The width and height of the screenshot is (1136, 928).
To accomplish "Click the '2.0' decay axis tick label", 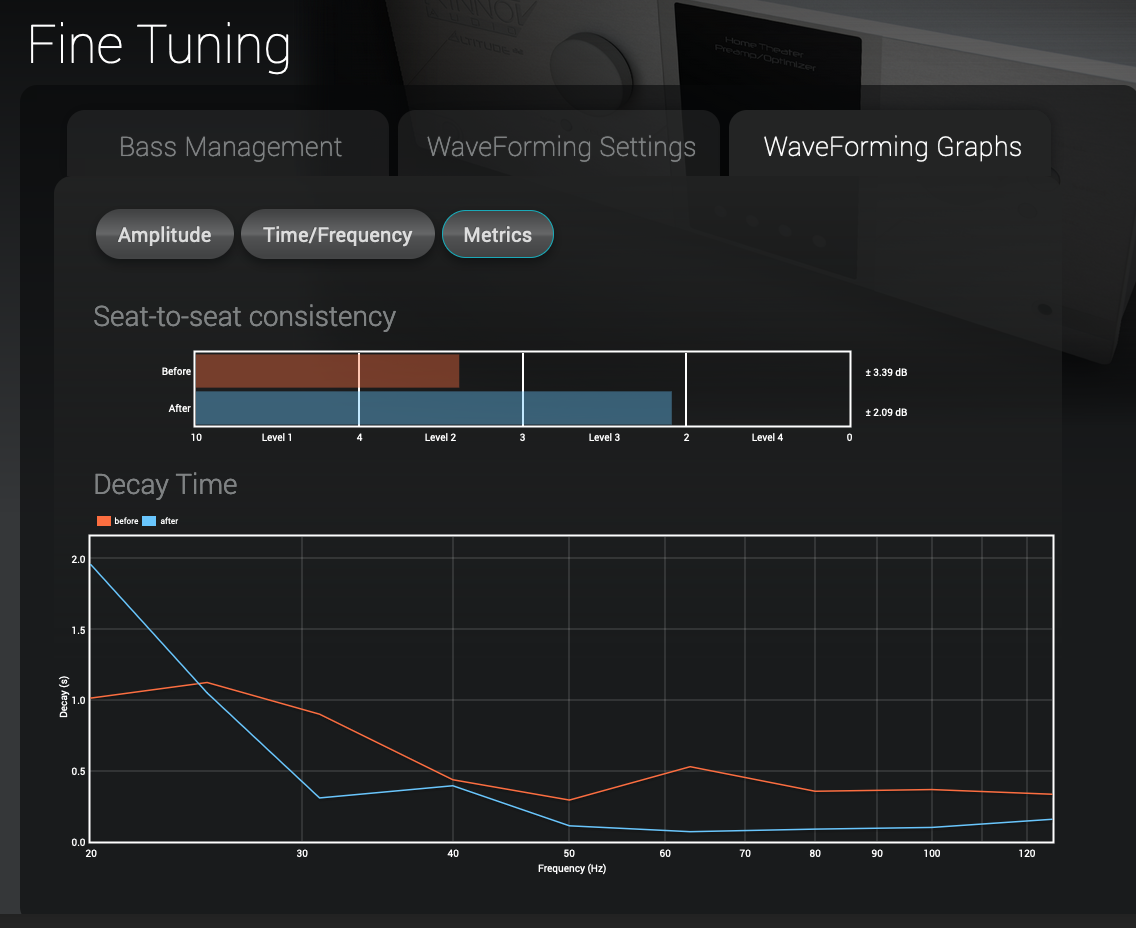I will tap(78, 559).
